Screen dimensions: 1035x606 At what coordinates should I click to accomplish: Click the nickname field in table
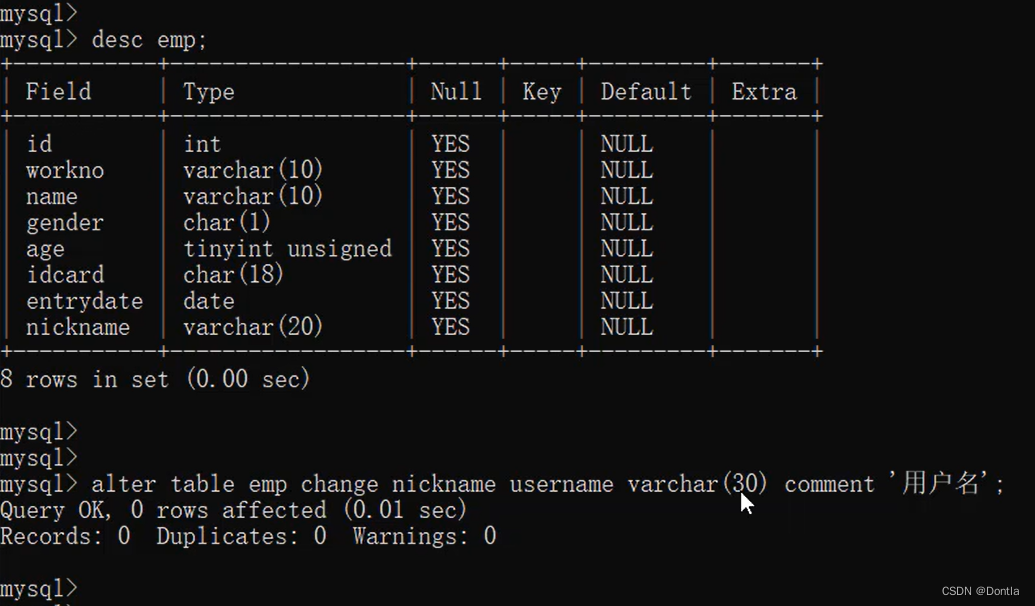[78, 327]
